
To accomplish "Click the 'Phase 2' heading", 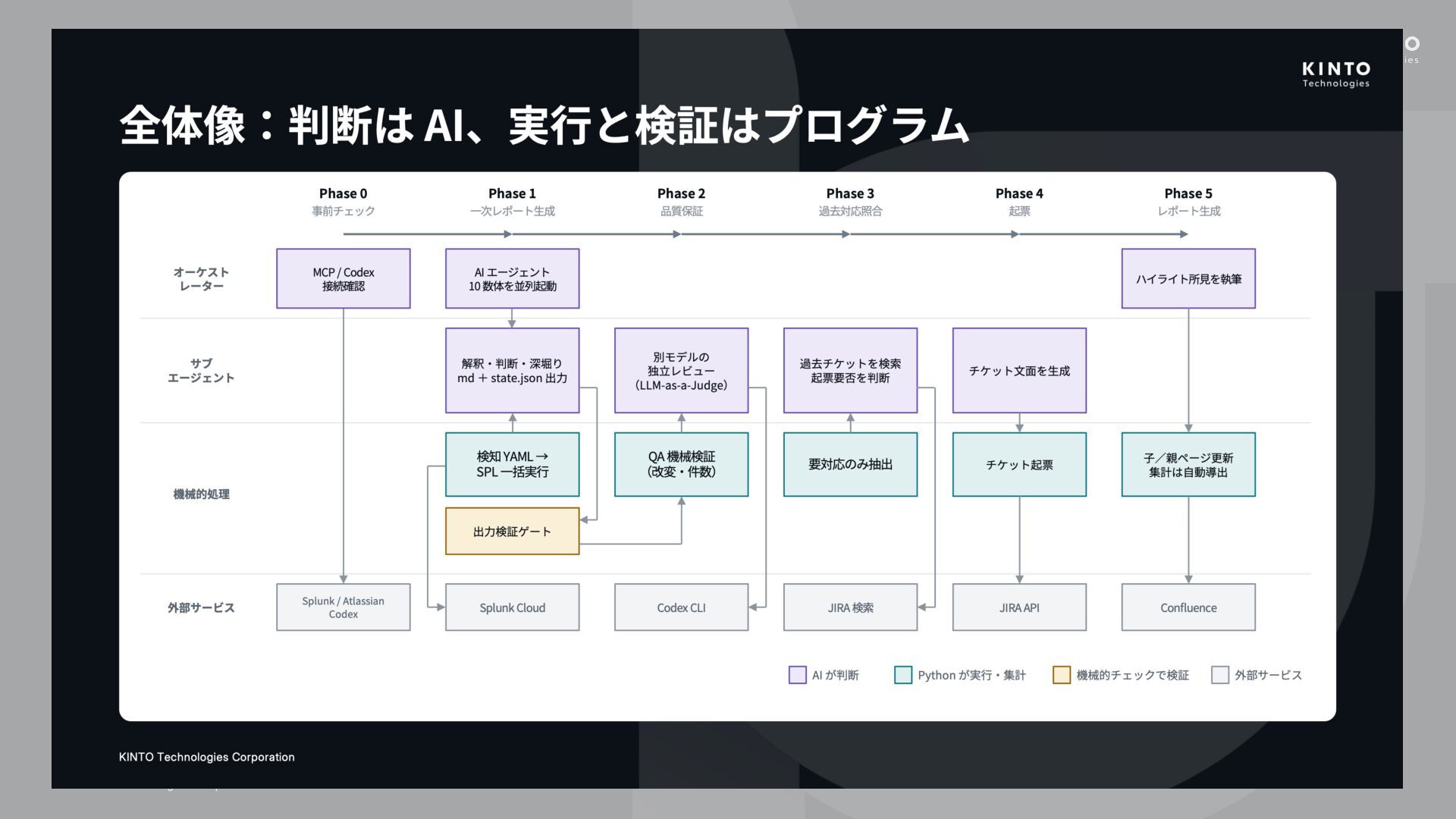I will [x=682, y=193].
